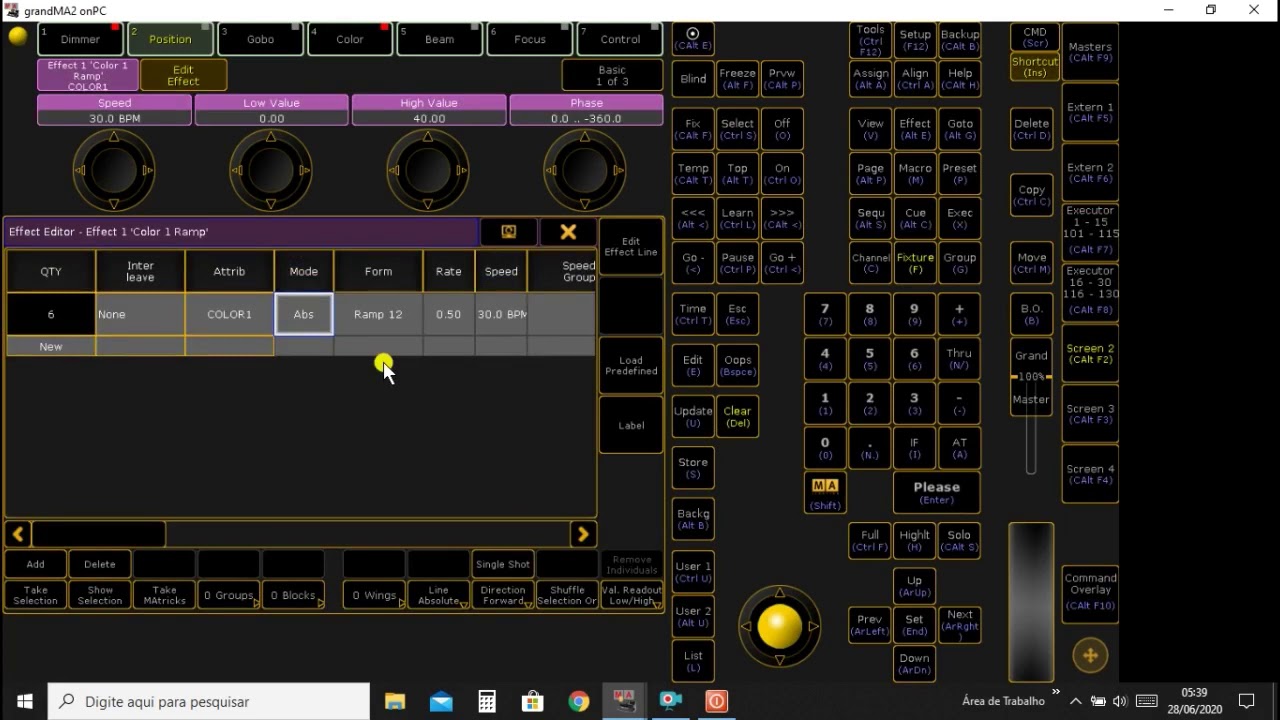This screenshot has width=1280, height=720.
Task: Click the Take Selection button
Action: tap(36, 595)
